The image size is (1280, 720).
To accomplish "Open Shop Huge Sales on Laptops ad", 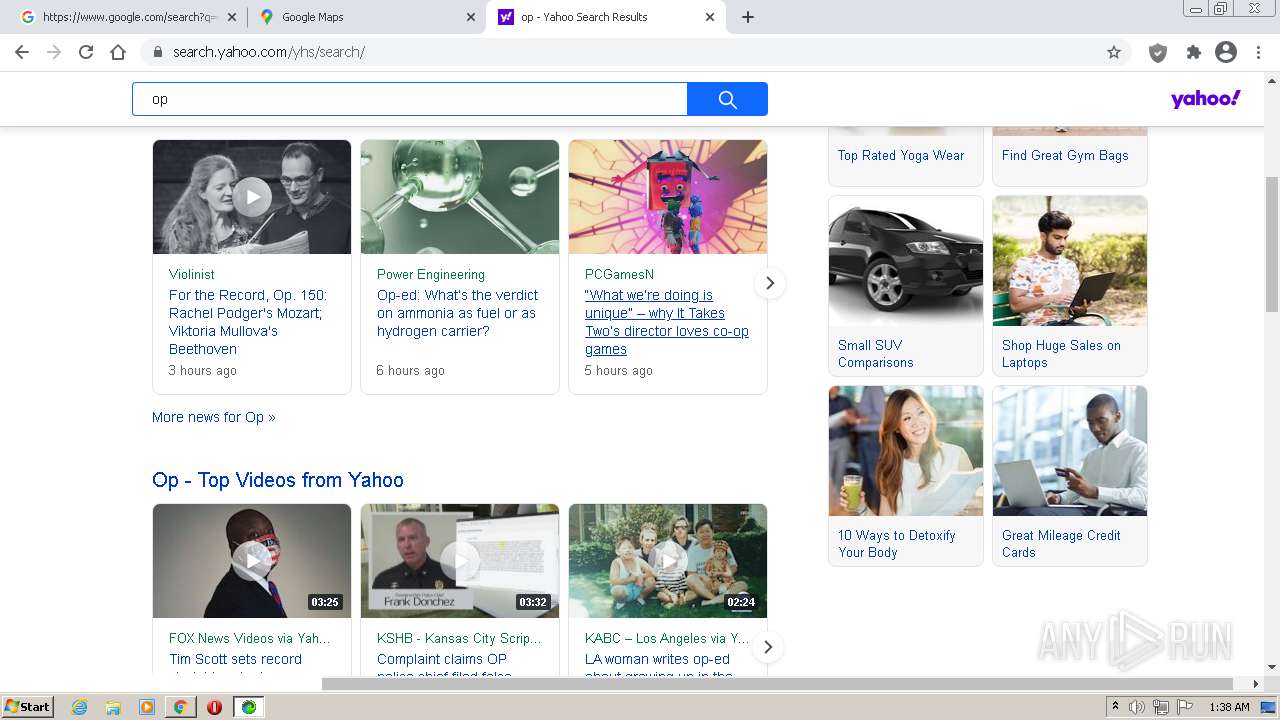I will click(1070, 285).
